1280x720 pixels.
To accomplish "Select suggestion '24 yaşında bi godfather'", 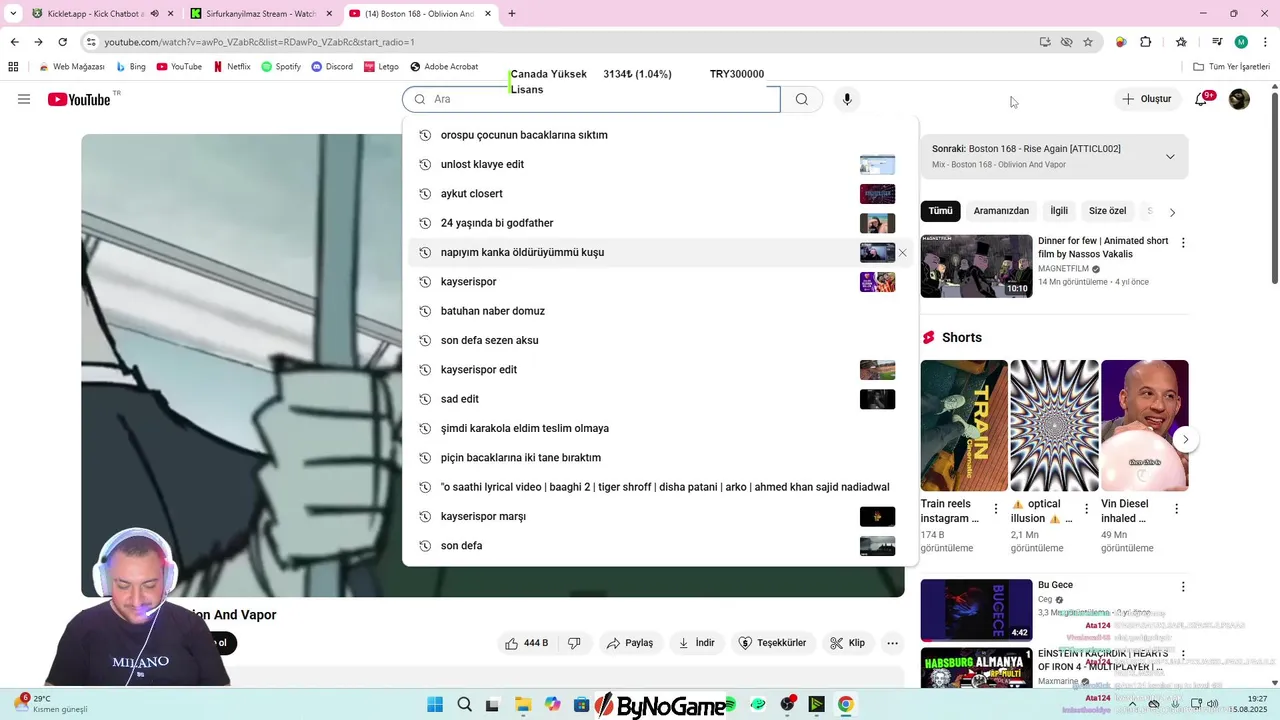I will coord(660,223).
